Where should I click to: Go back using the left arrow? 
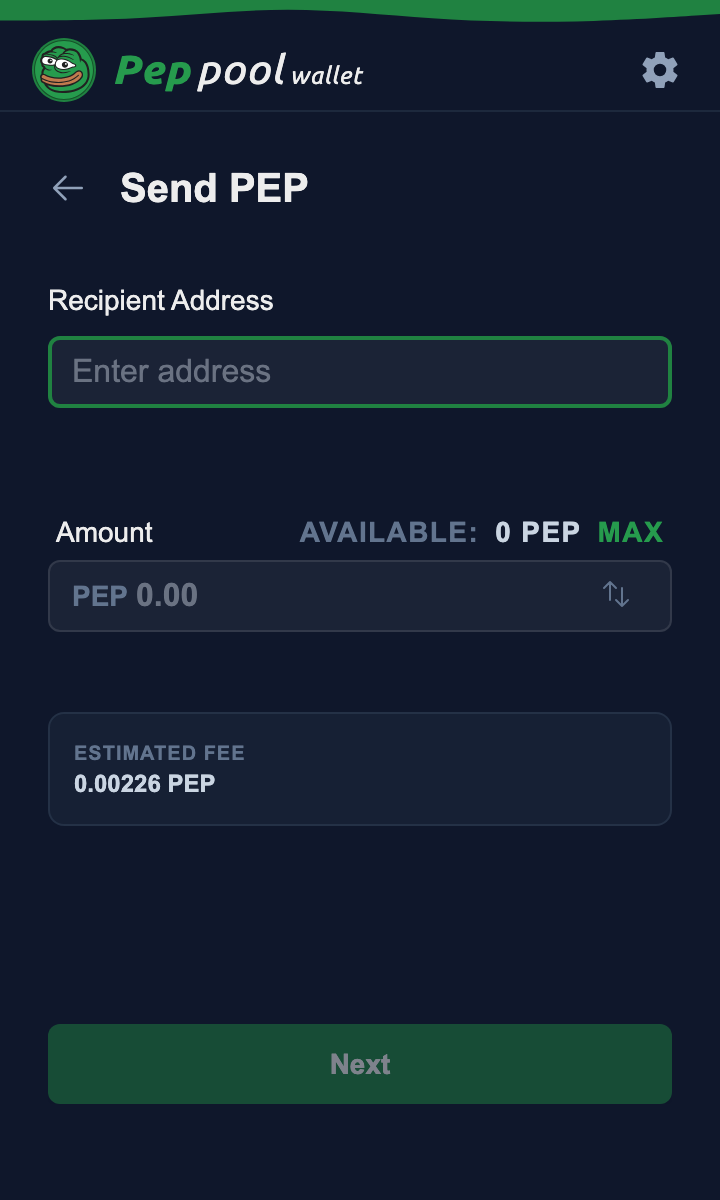pyautogui.click(x=68, y=188)
